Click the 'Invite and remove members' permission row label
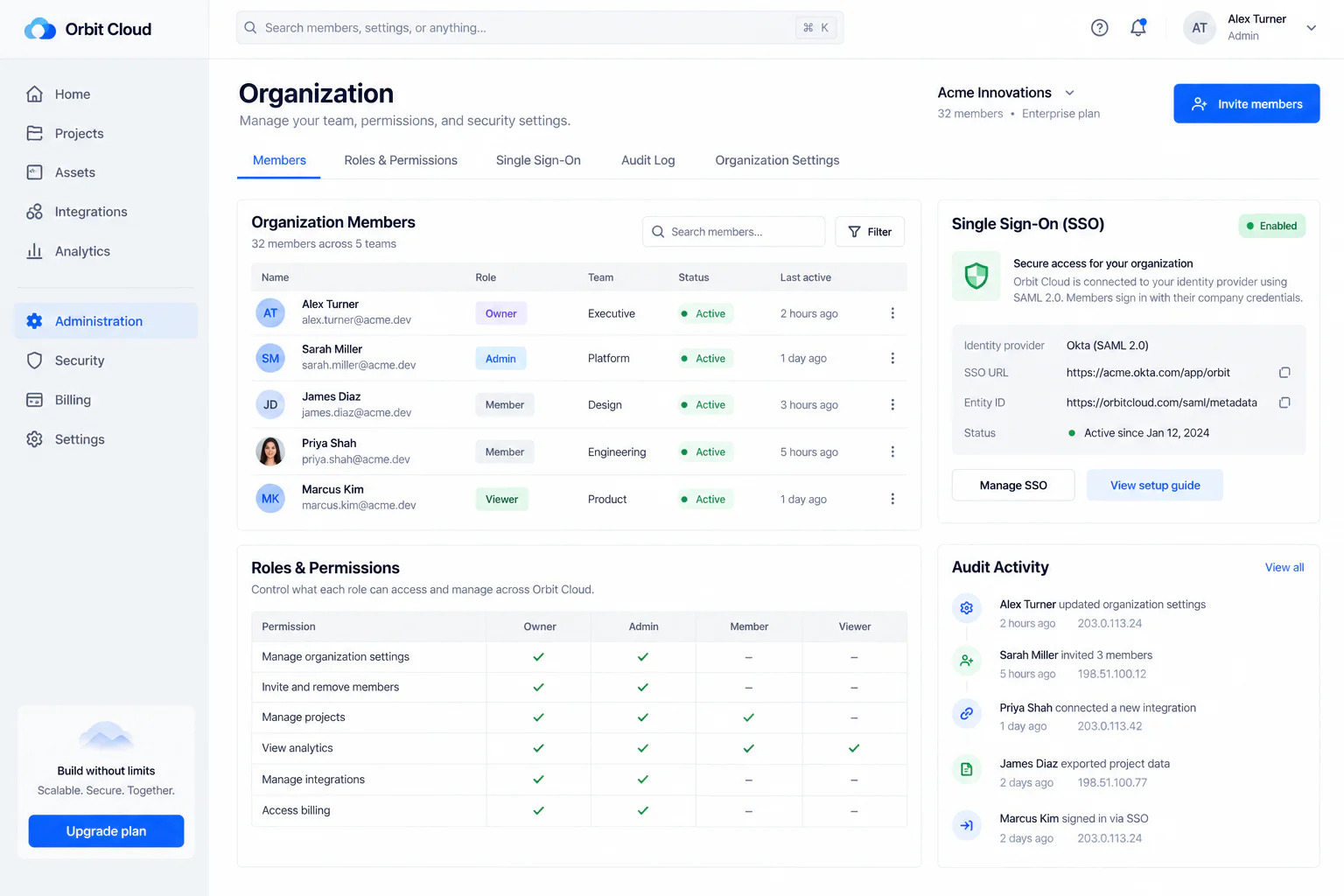Viewport: 1344px width, 896px height. (331, 687)
